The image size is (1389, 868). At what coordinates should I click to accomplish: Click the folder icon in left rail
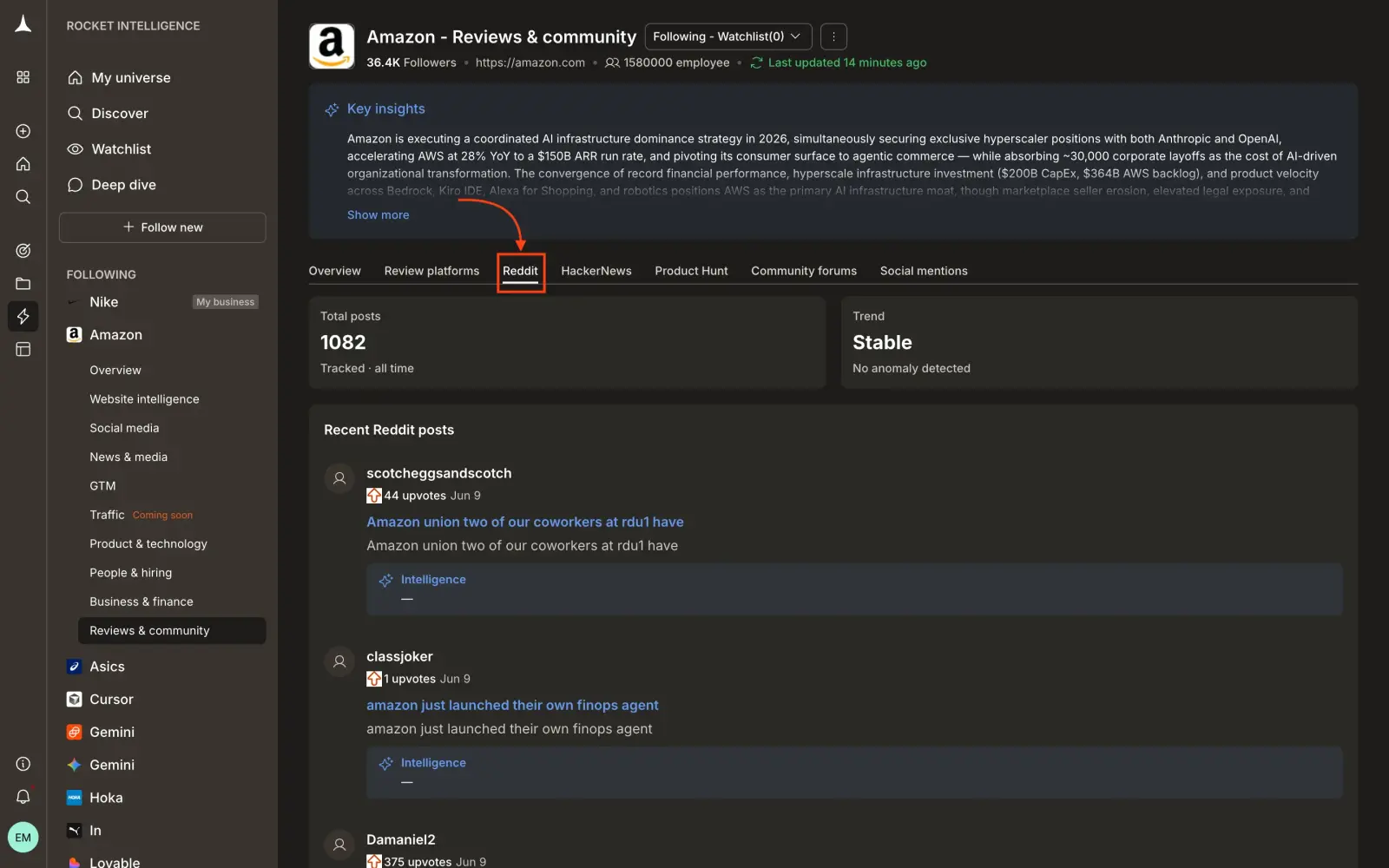point(23,284)
